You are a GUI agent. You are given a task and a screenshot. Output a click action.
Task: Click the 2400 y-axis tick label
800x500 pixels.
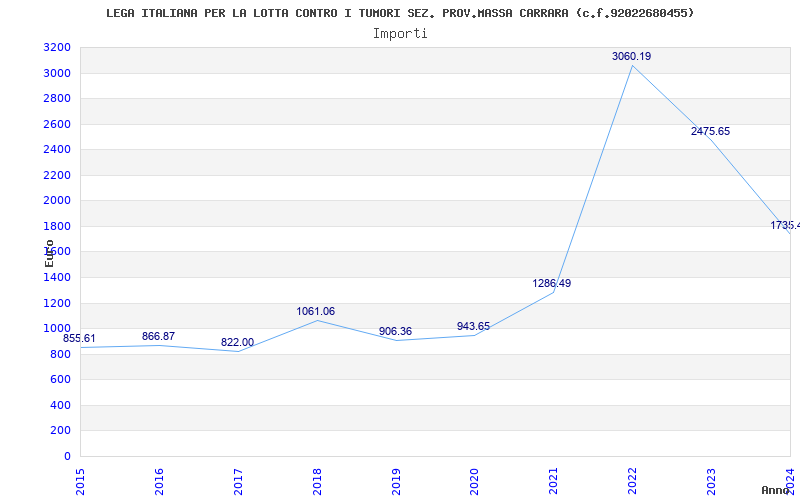click(57, 150)
